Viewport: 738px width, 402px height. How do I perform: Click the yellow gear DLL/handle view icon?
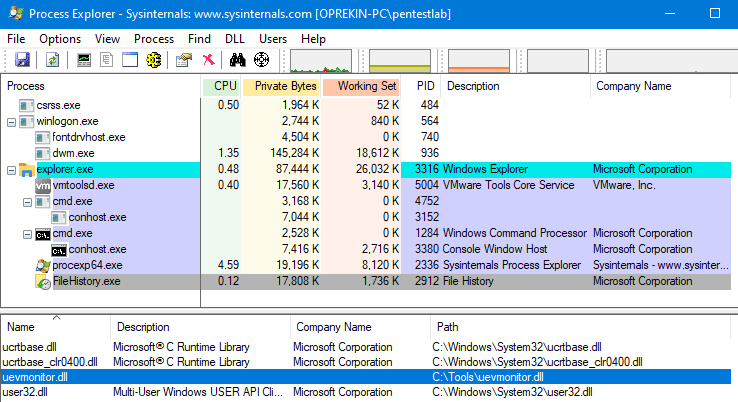[x=153, y=60]
